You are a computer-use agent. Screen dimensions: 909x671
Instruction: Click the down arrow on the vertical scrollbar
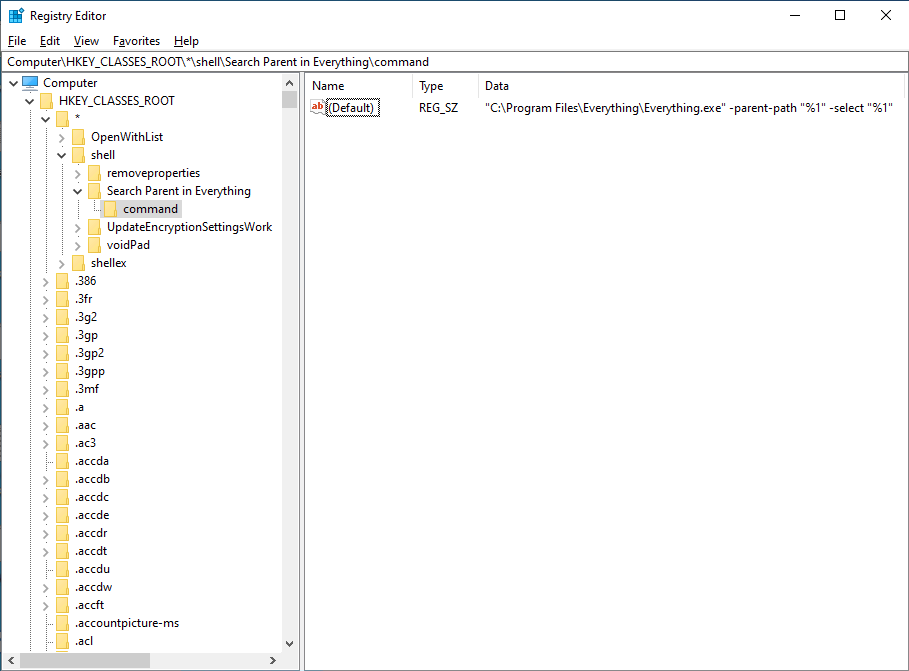(x=290, y=643)
